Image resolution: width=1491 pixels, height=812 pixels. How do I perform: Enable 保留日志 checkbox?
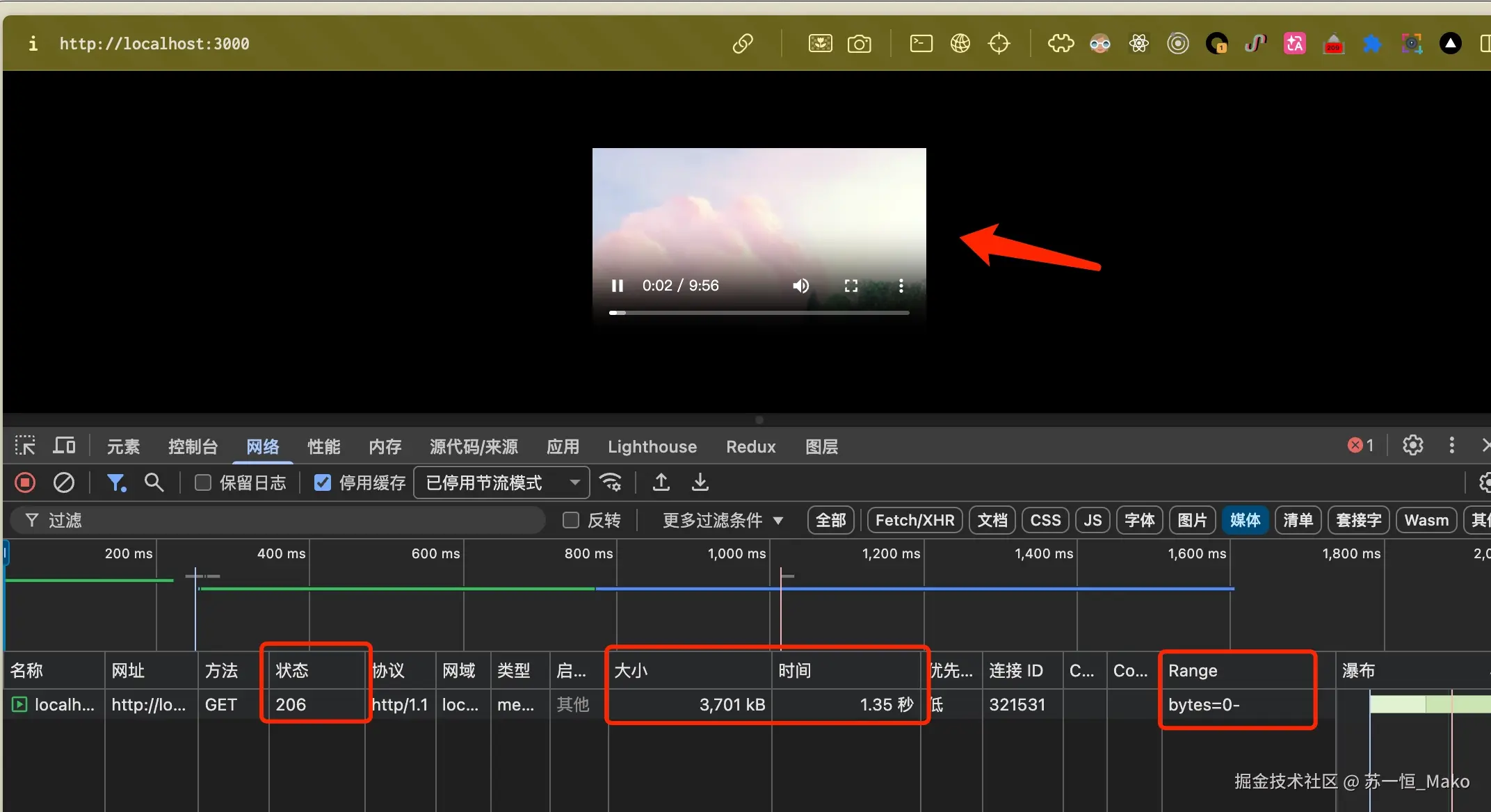click(x=203, y=482)
